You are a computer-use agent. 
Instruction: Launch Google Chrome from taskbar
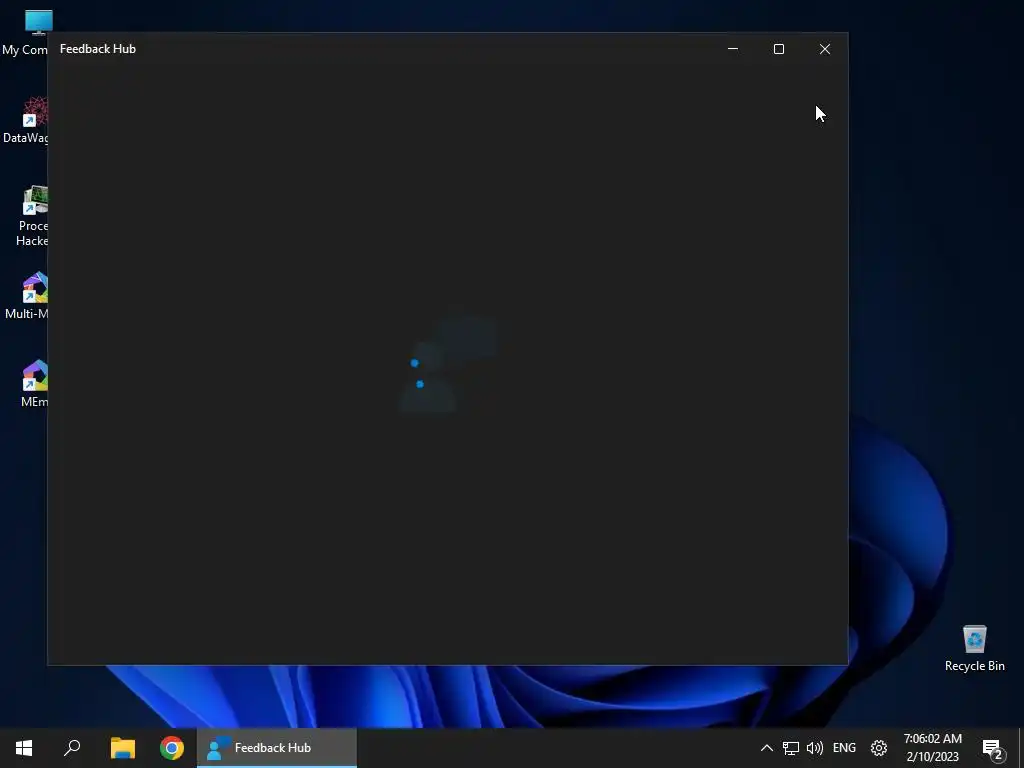(x=172, y=748)
